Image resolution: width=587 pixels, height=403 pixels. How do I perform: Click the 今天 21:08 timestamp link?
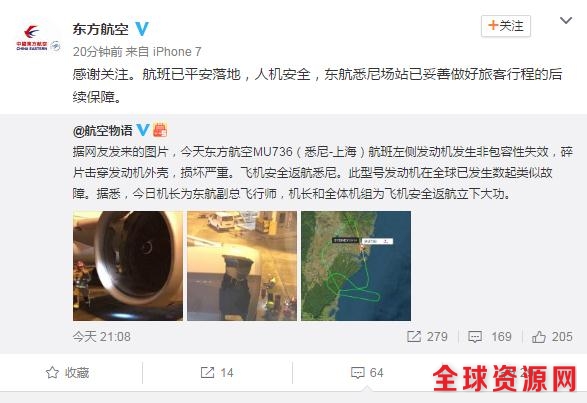pos(102,336)
